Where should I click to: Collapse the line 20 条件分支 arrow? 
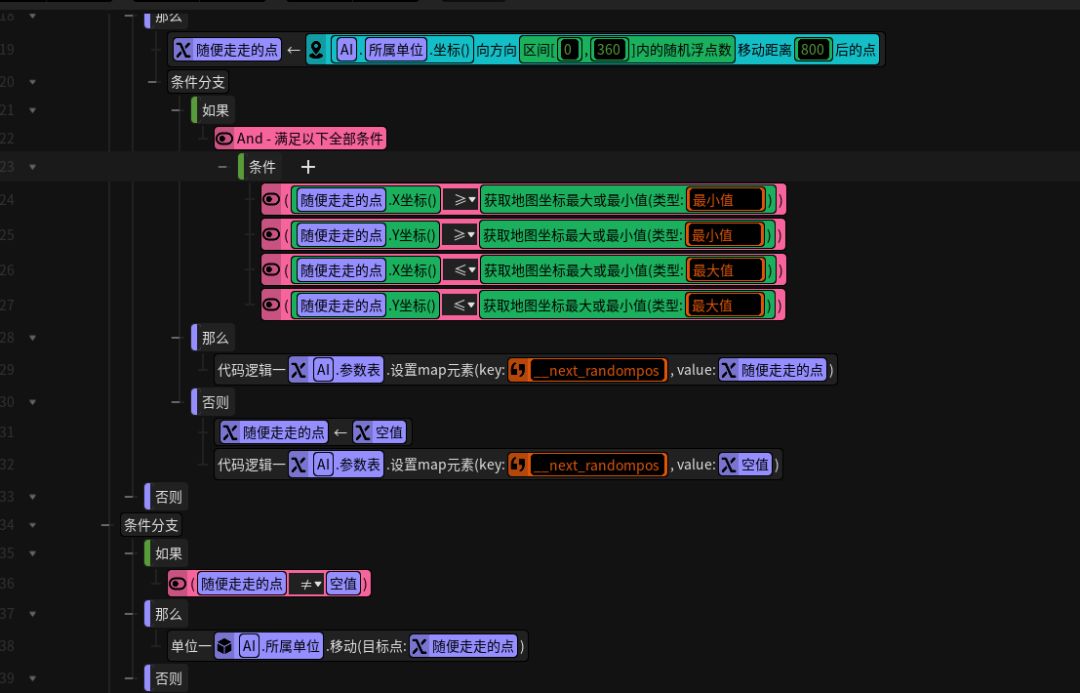coord(32,82)
